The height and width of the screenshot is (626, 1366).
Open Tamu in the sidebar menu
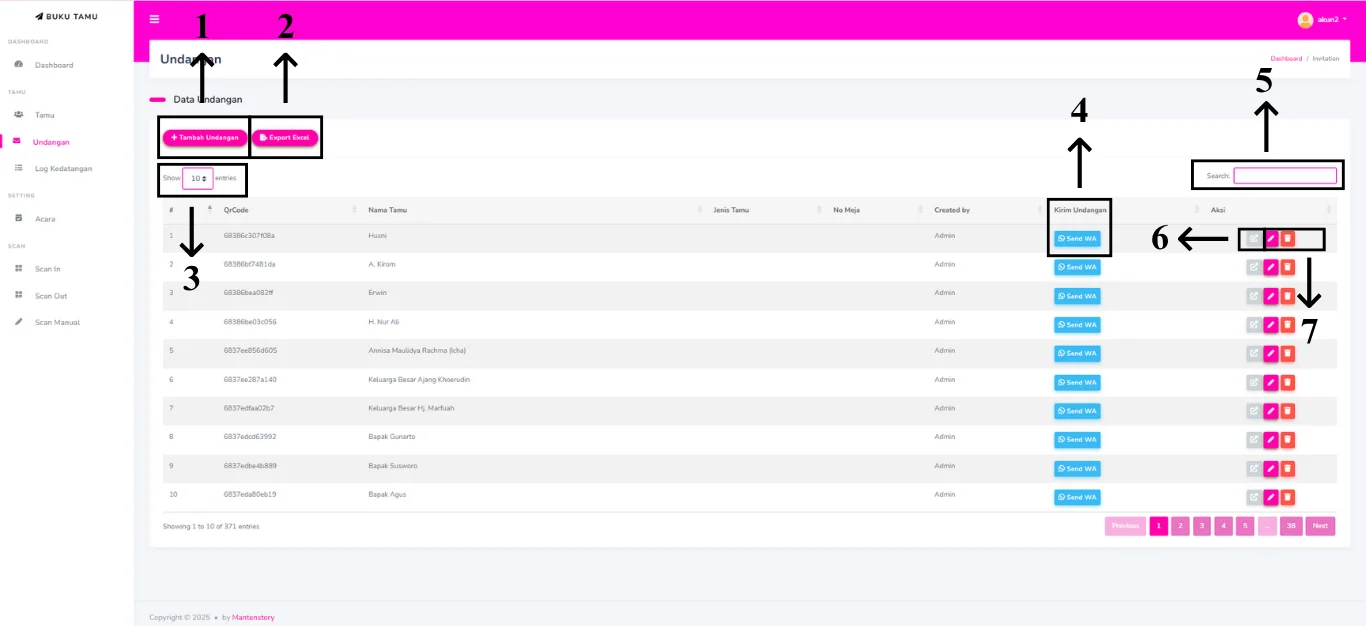pos(44,115)
